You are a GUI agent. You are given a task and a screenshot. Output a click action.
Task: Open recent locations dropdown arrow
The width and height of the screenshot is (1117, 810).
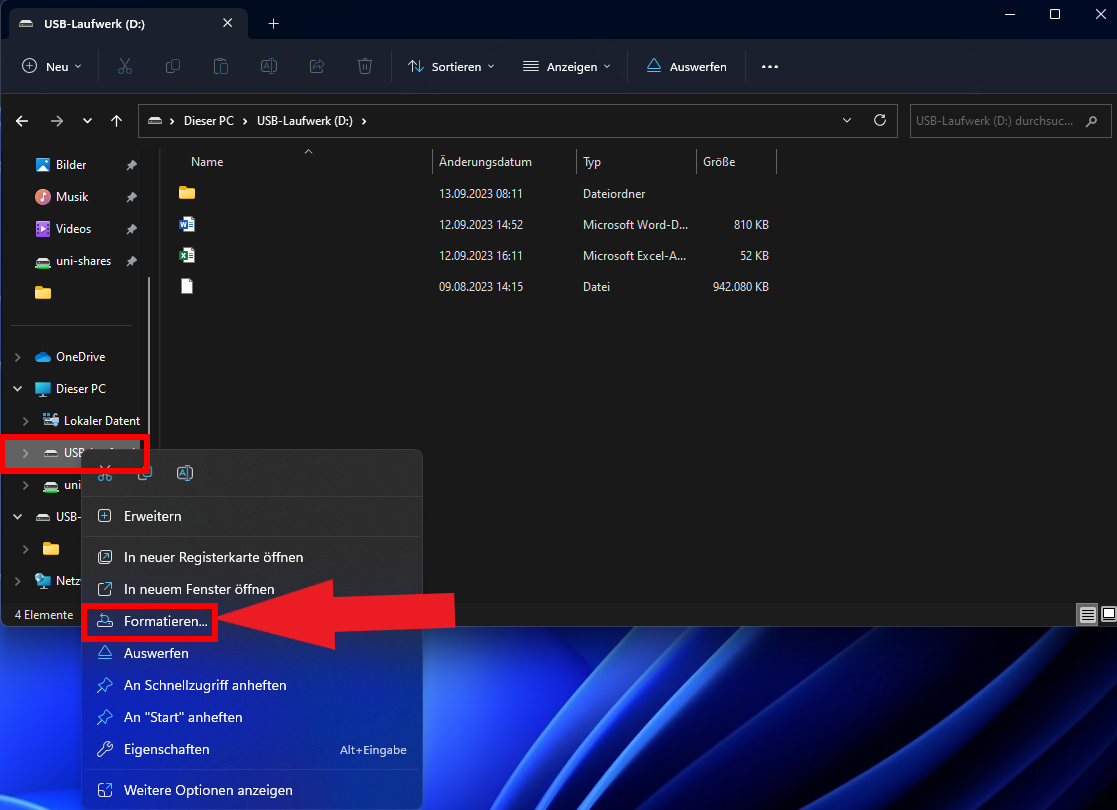(87, 121)
